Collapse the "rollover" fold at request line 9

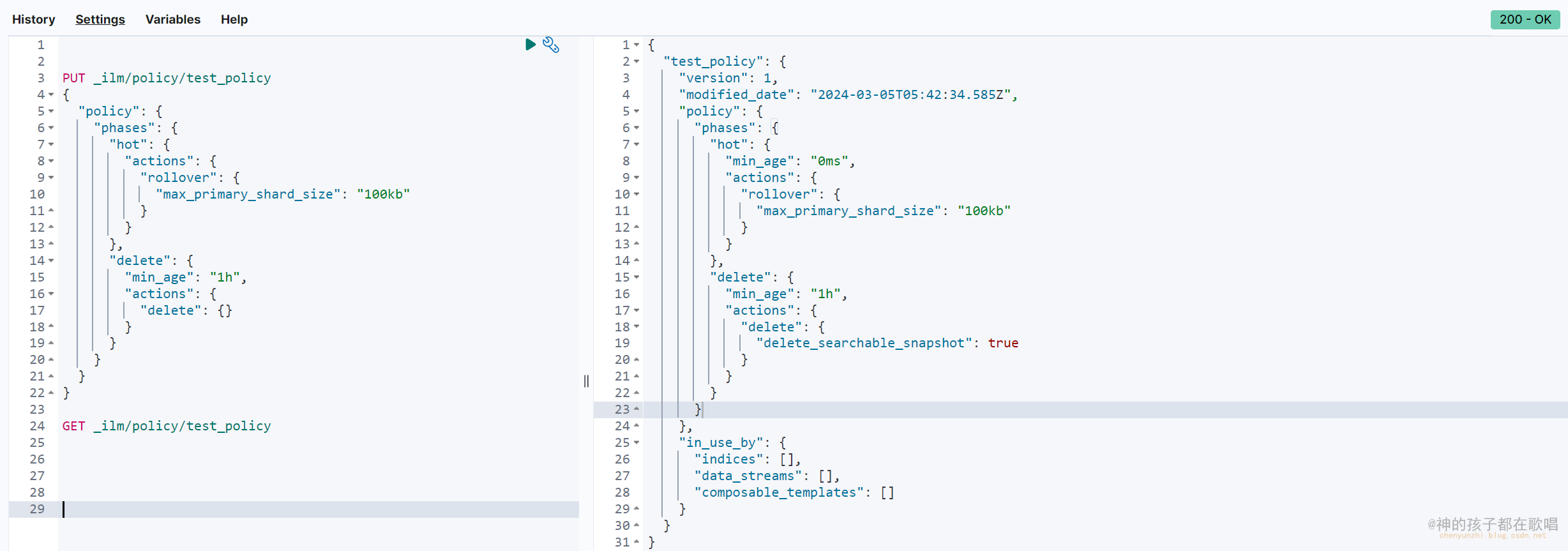click(51, 177)
